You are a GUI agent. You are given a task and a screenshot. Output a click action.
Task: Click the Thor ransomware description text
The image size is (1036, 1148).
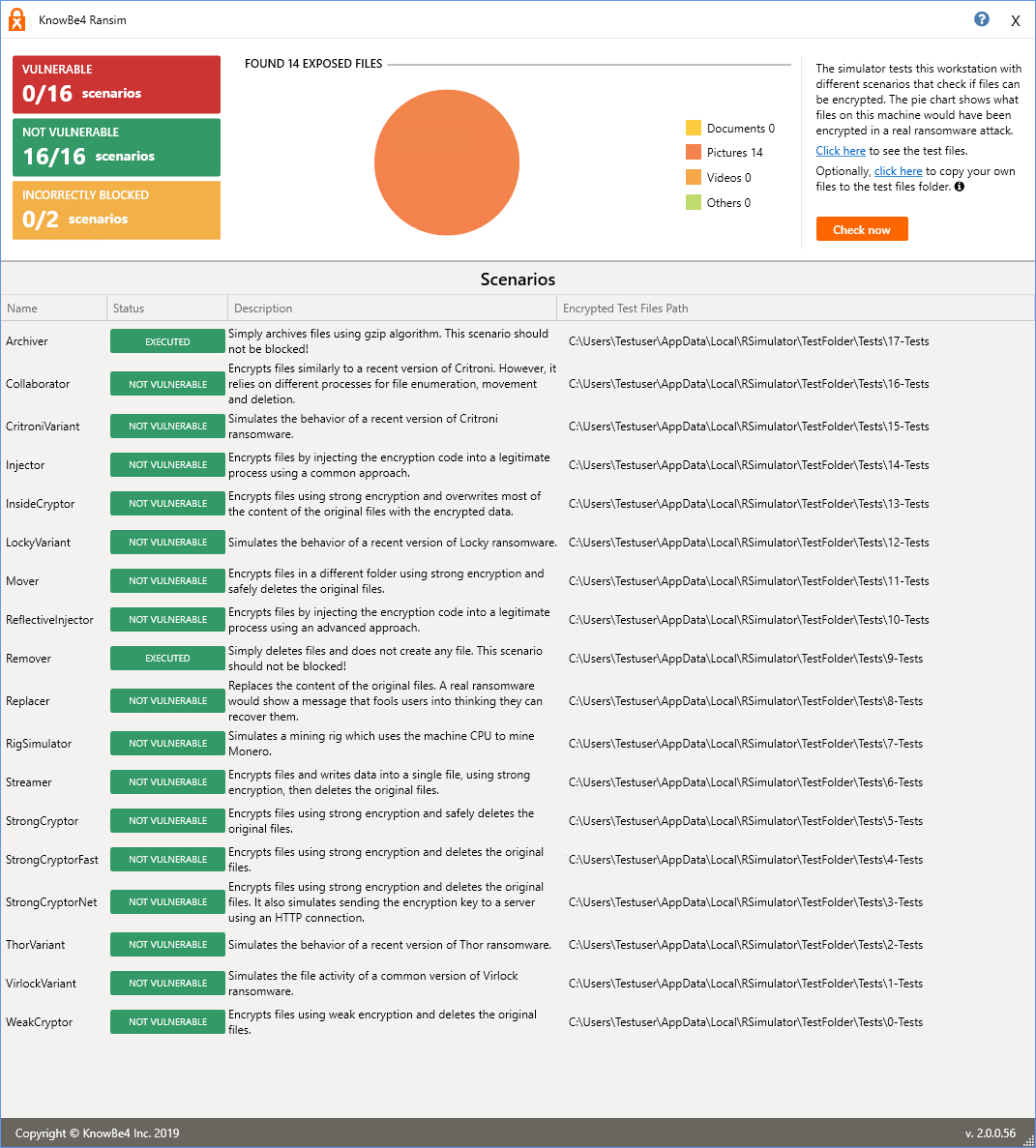(390, 945)
